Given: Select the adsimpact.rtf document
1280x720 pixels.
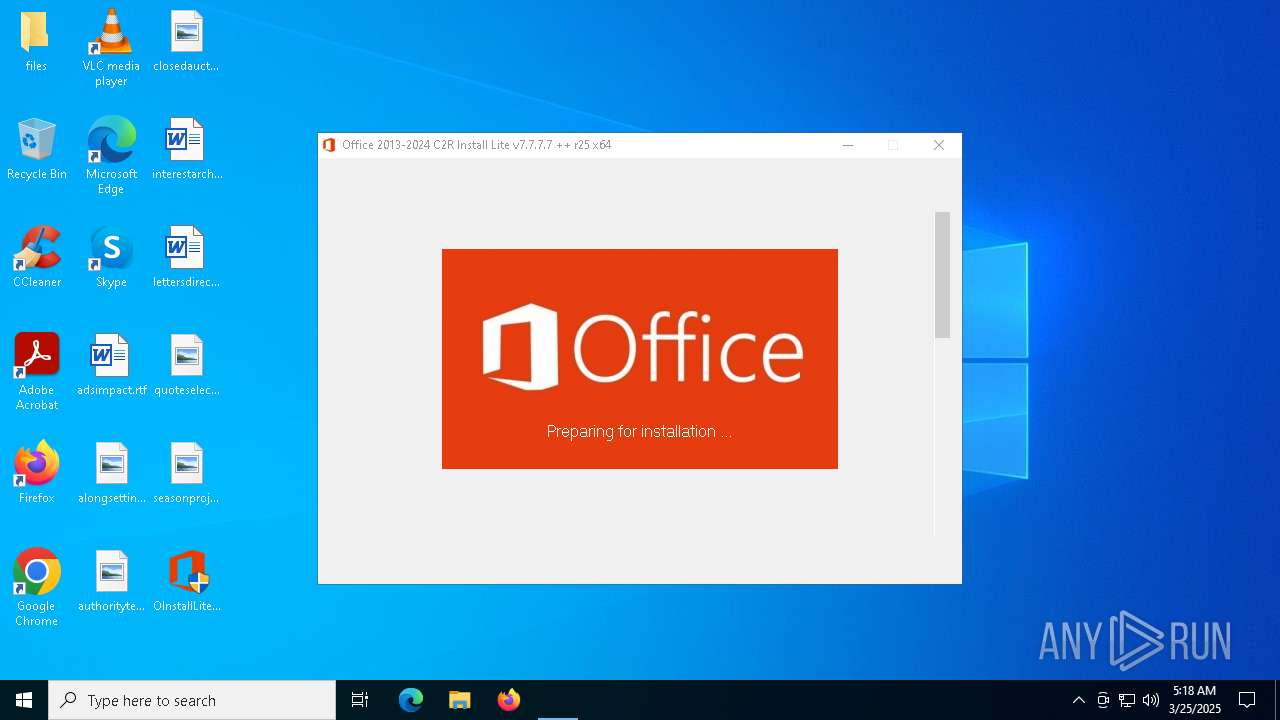Looking at the screenshot, I should point(111,364).
